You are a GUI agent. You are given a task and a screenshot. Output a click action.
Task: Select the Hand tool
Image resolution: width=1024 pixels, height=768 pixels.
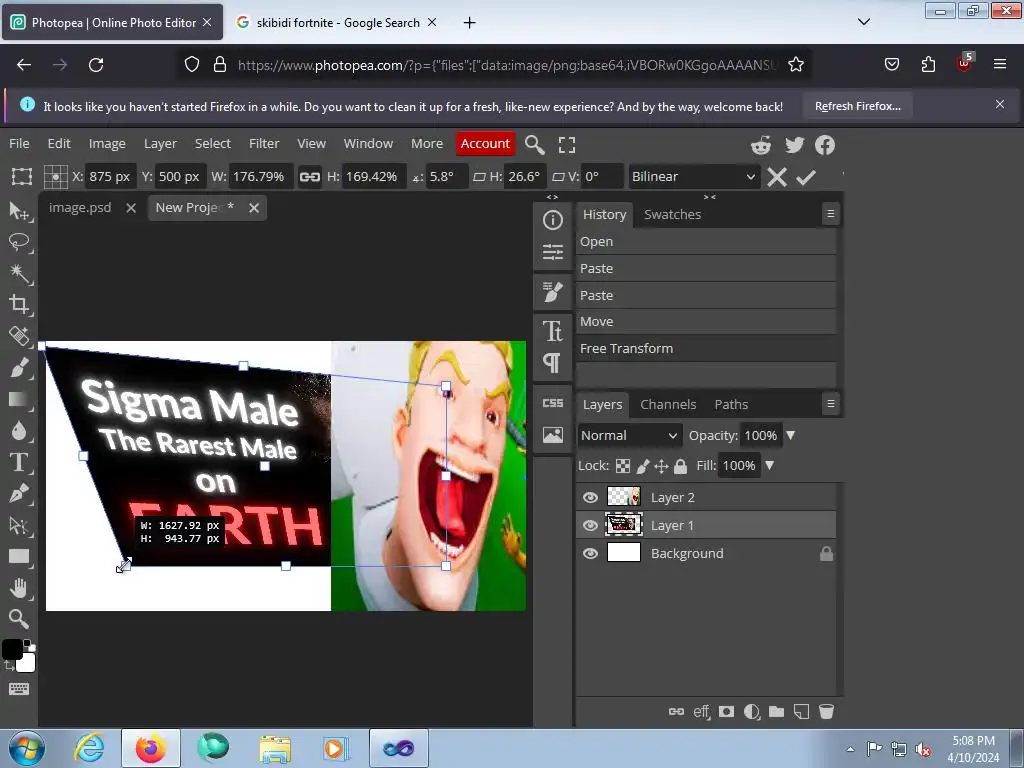click(x=19, y=588)
